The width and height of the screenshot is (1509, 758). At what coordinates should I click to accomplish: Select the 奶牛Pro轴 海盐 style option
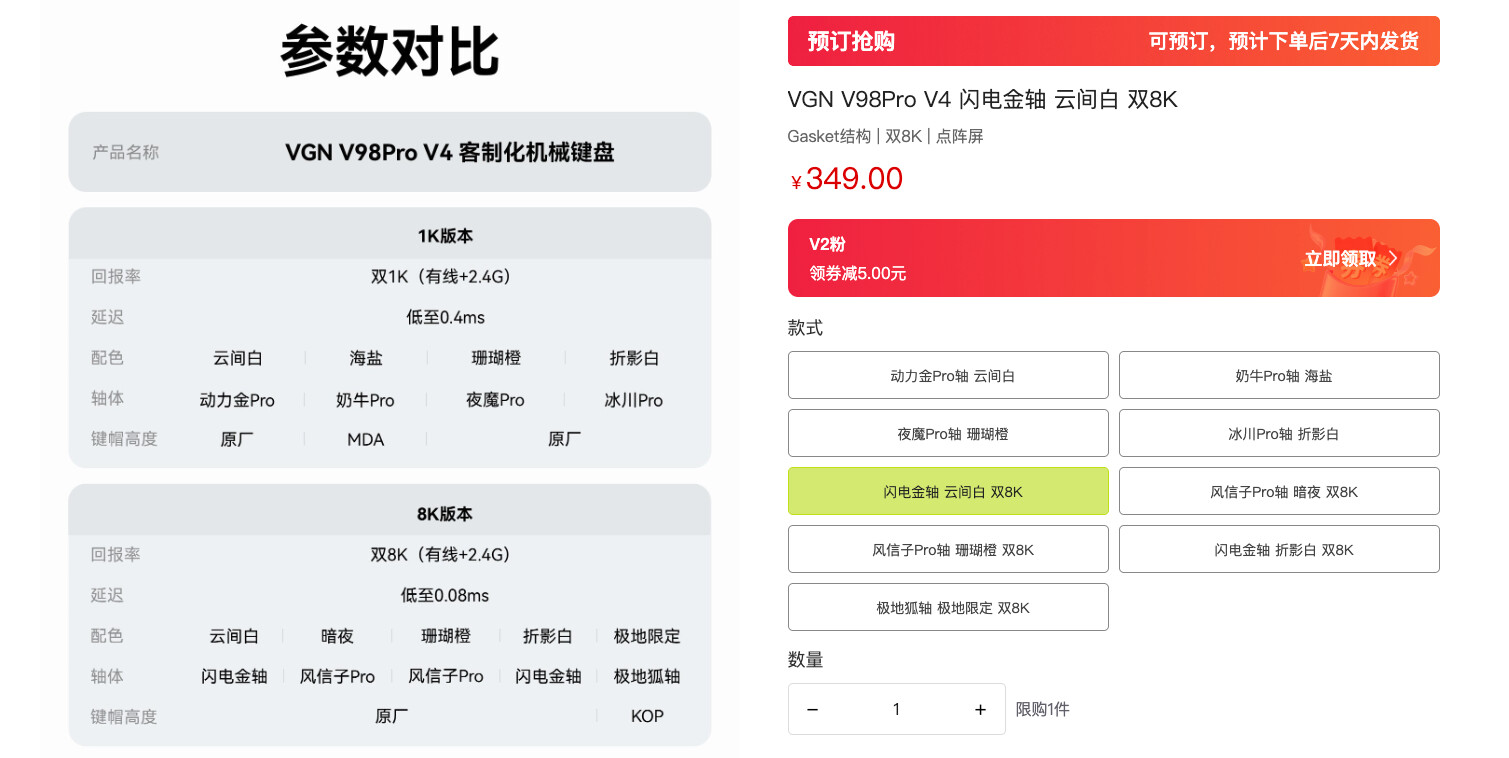[x=1279, y=375]
